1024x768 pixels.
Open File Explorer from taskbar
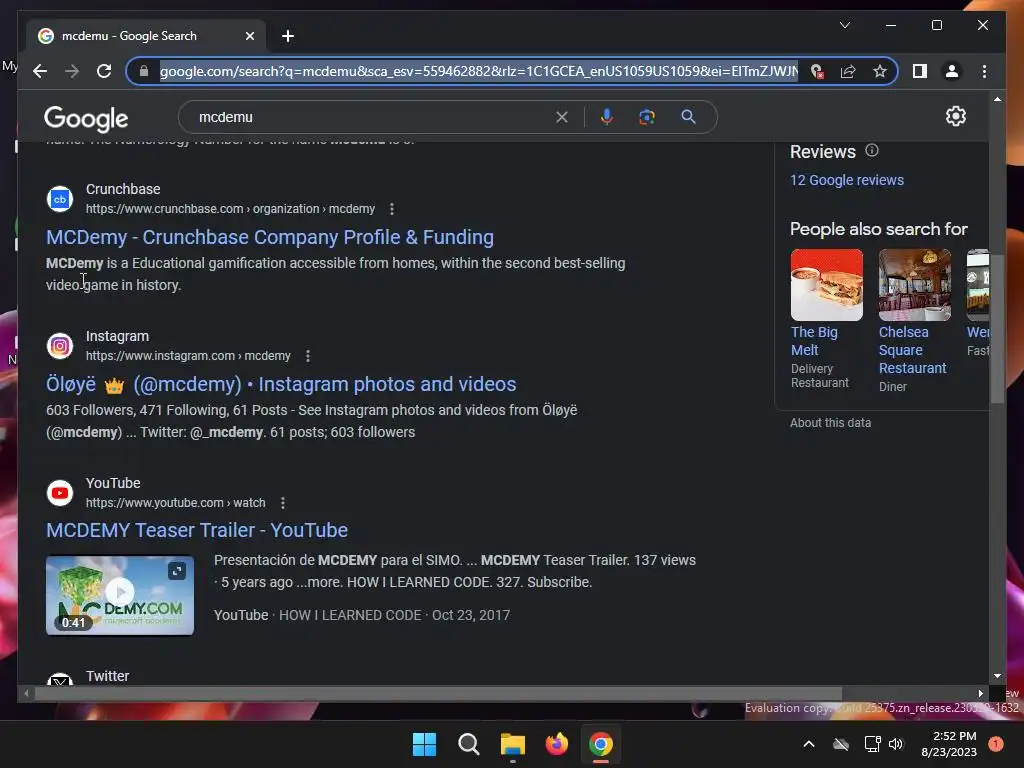pyautogui.click(x=513, y=744)
